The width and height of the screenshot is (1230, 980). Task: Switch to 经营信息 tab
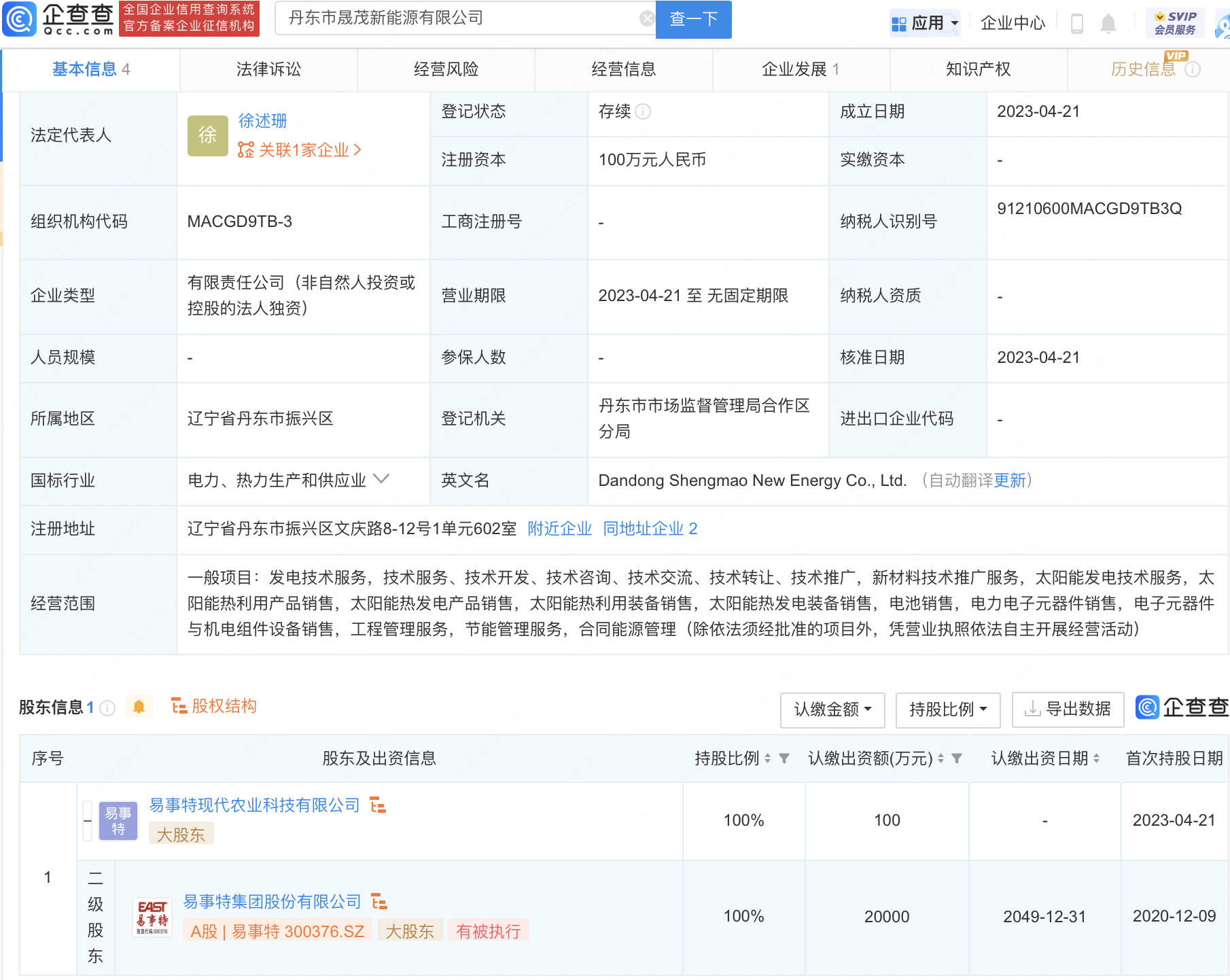click(x=623, y=69)
